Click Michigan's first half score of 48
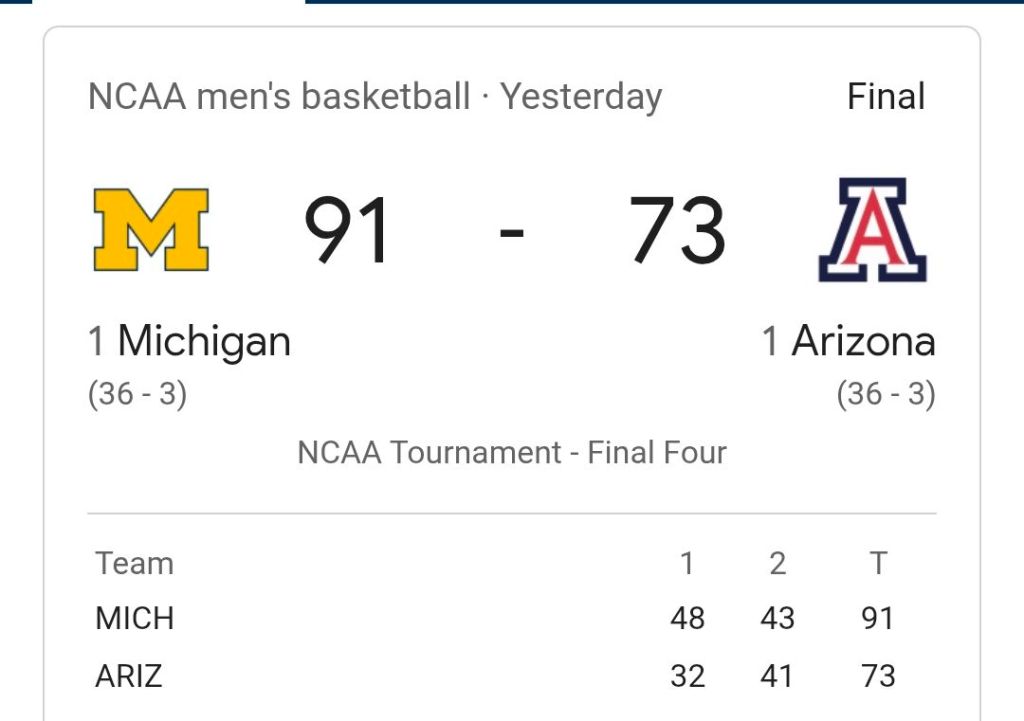This screenshot has width=1024, height=721. click(687, 619)
